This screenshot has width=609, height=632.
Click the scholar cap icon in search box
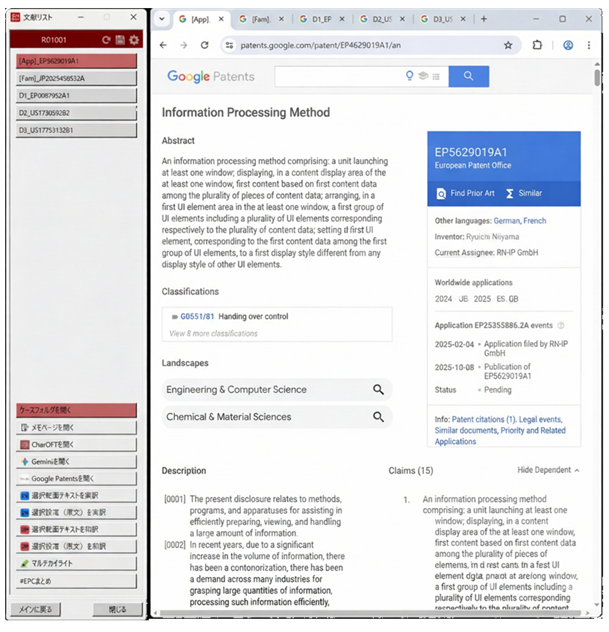[423, 76]
